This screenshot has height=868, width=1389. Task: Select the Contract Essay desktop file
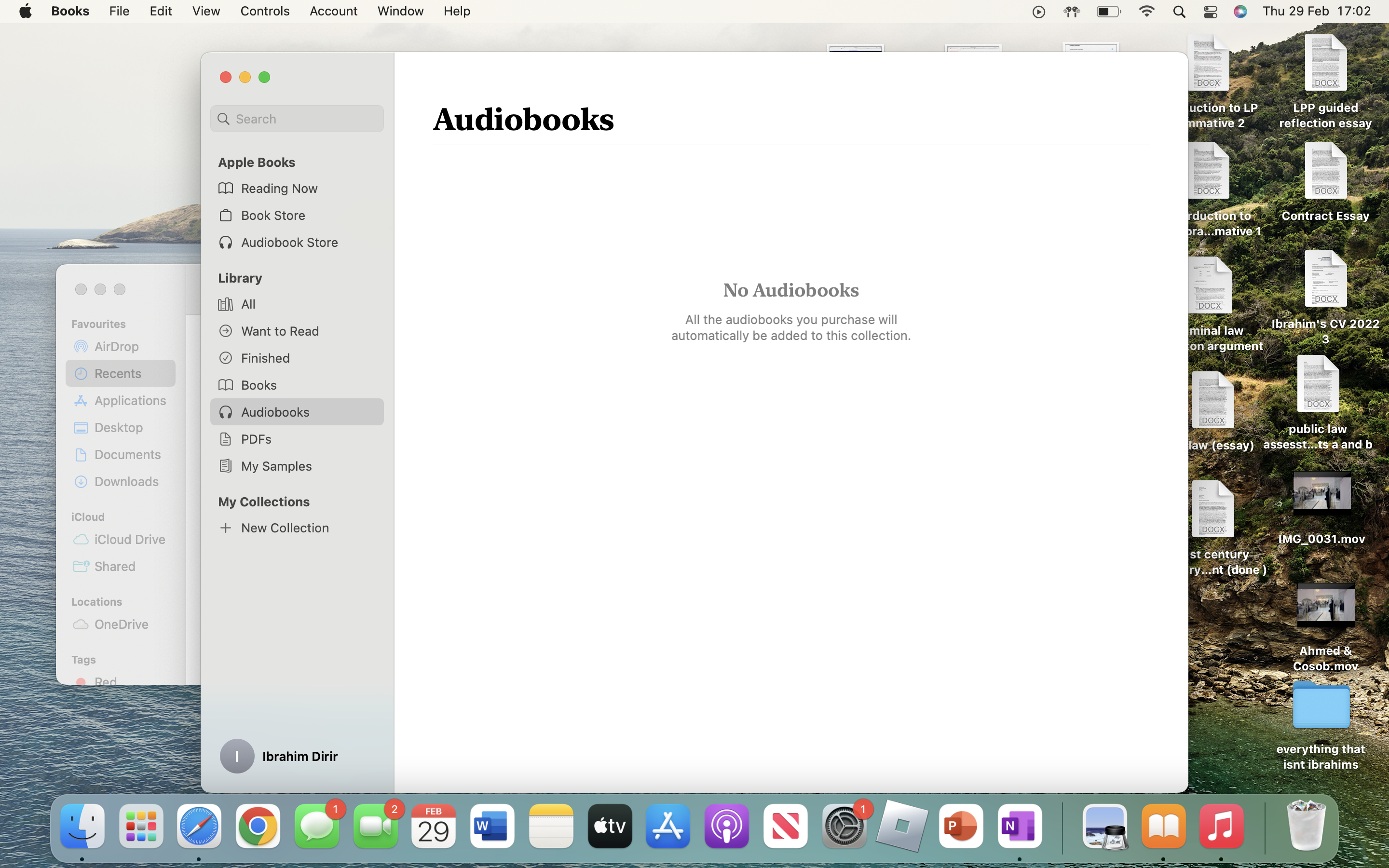(x=1325, y=183)
